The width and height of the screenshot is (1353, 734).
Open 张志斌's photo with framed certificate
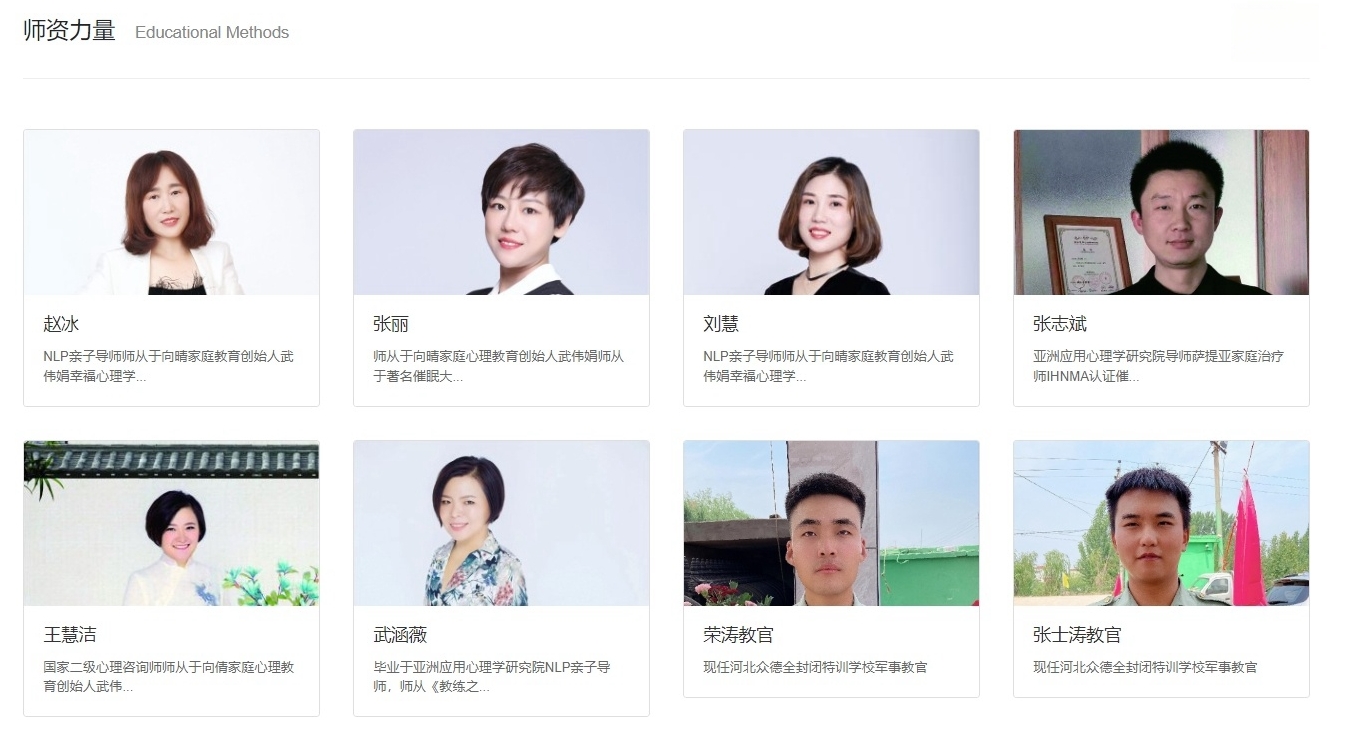tap(1161, 212)
